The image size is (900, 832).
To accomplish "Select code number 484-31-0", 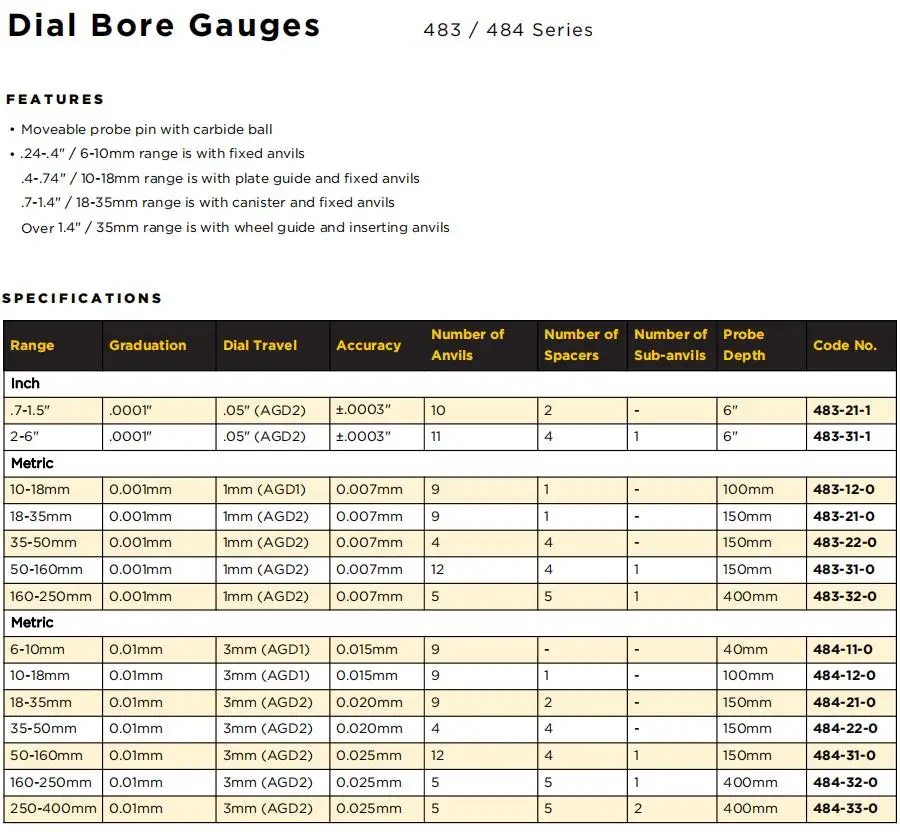I will point(844,756).
